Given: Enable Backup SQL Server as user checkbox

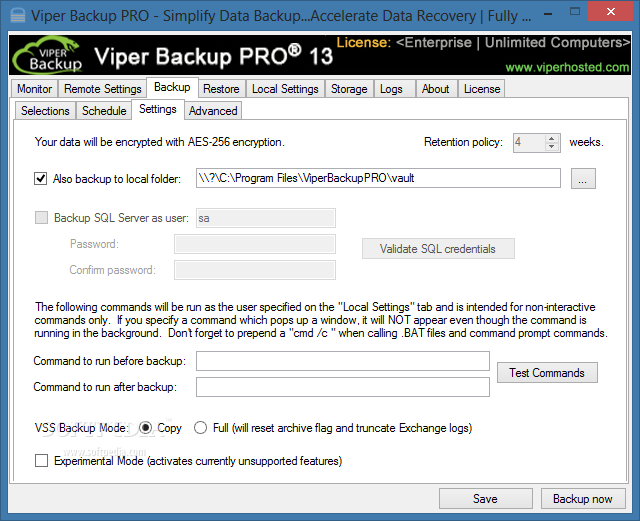Looking at the screenshot, I should [41, 217].
